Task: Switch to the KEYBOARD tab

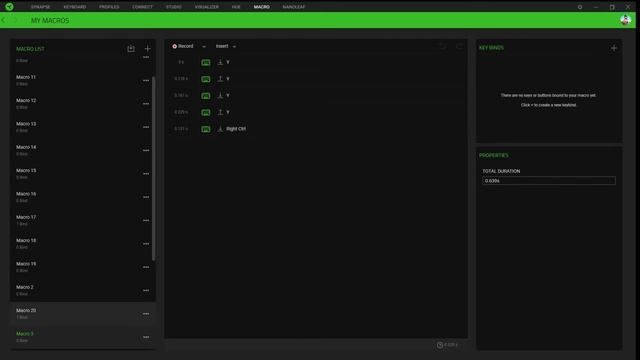Action: (x=75, y=7)
